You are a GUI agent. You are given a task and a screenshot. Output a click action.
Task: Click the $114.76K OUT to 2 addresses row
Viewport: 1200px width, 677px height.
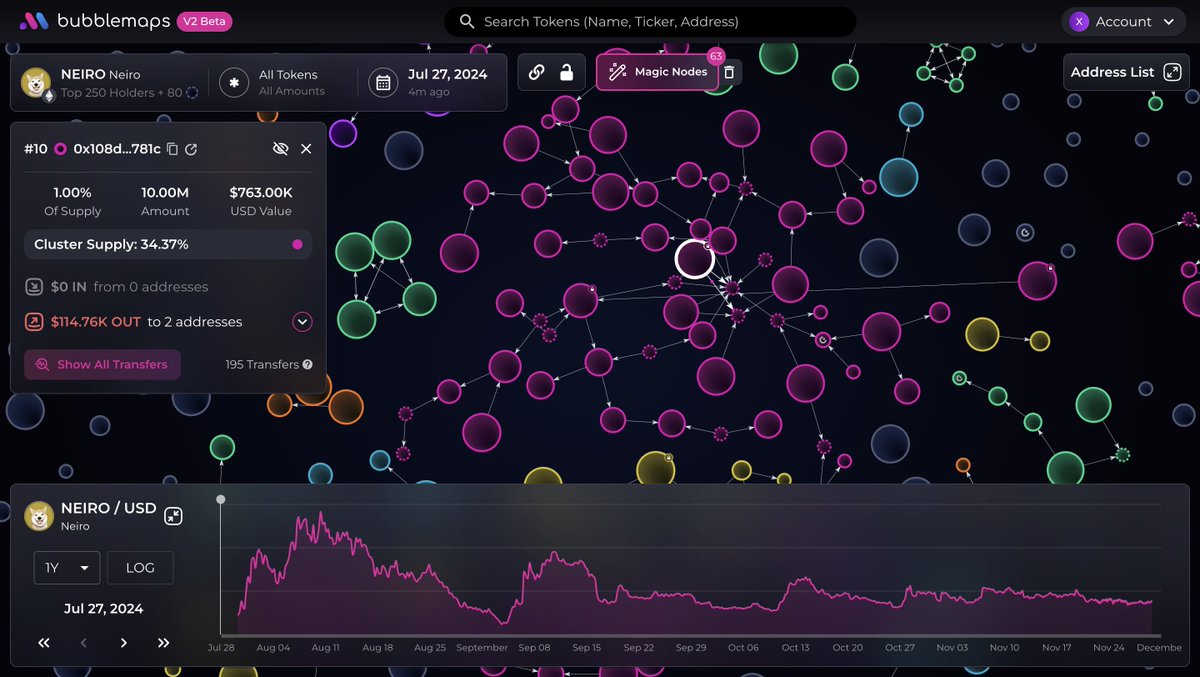click(x=168, y=322)
